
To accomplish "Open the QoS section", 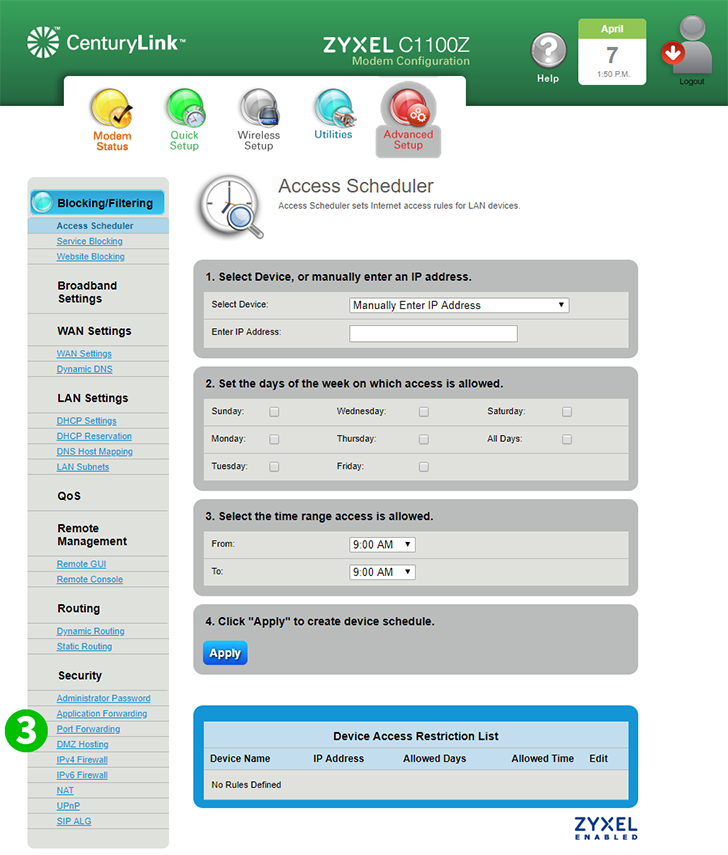I will [69, 496].
